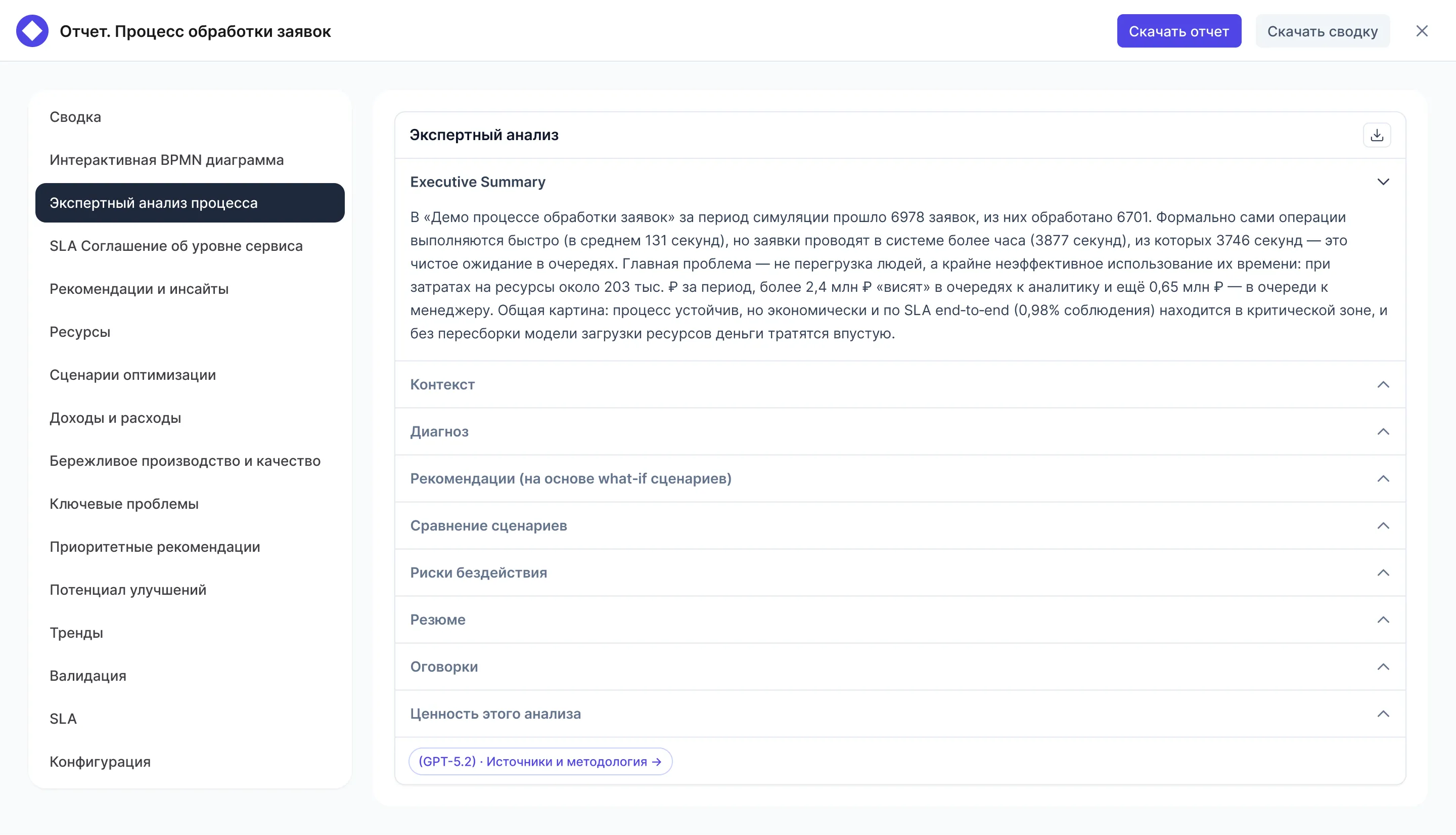This screenshot has height=835, width=1456.
Task: Open Сценарии оптимизации in sidebar
Action: point(132,375)
